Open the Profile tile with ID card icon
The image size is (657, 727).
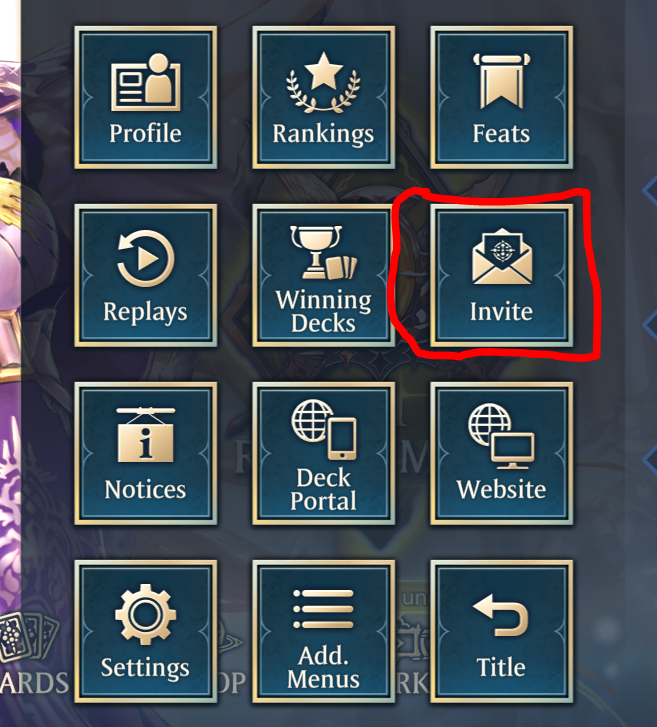[146, 97]
